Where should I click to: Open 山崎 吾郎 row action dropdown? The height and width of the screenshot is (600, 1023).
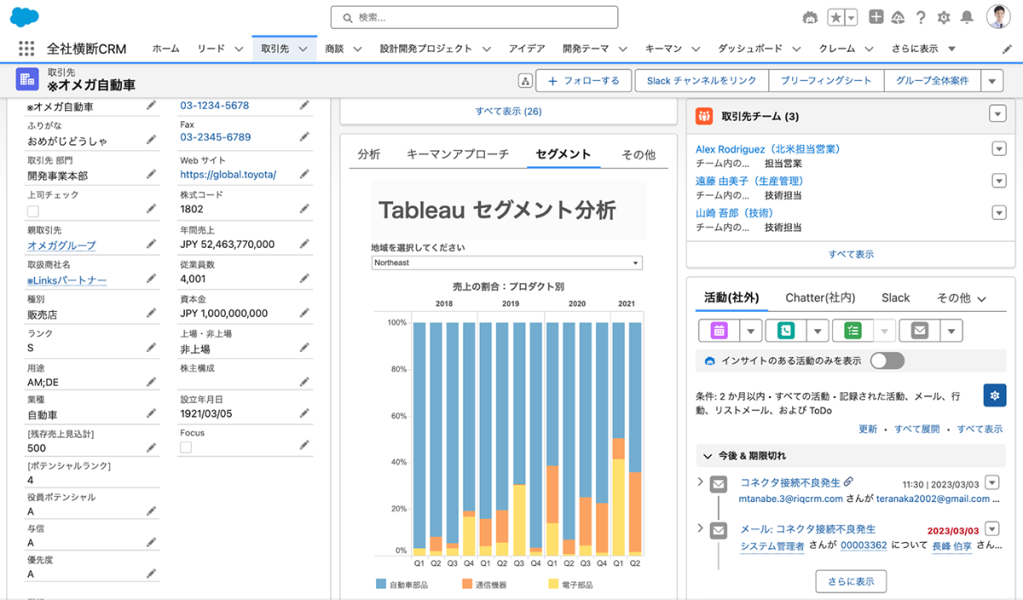tap(999, 213)
